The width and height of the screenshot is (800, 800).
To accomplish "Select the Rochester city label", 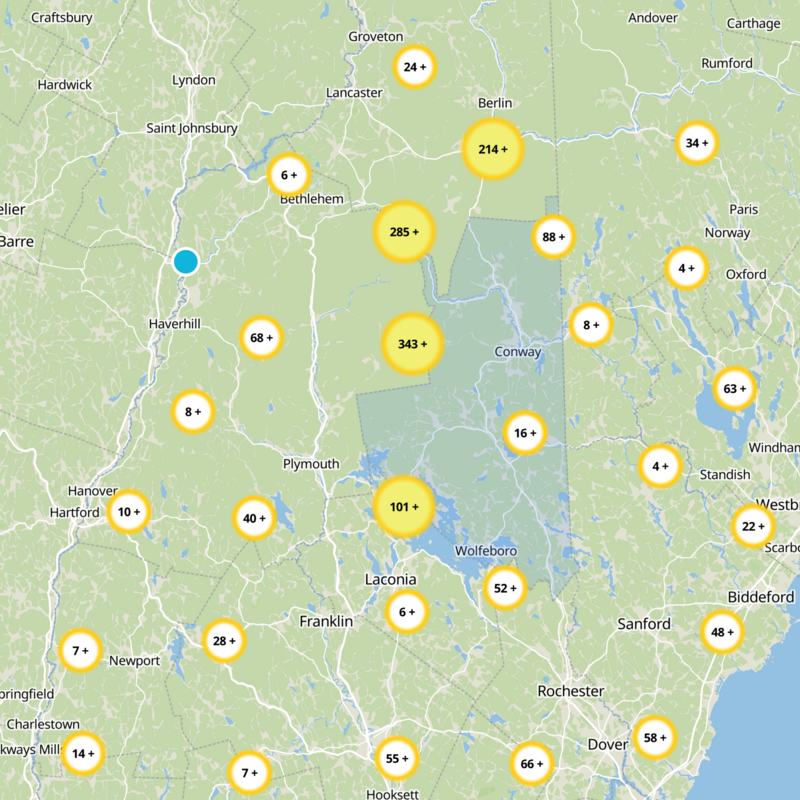I will pyautogui.click(x=570, y=691).
